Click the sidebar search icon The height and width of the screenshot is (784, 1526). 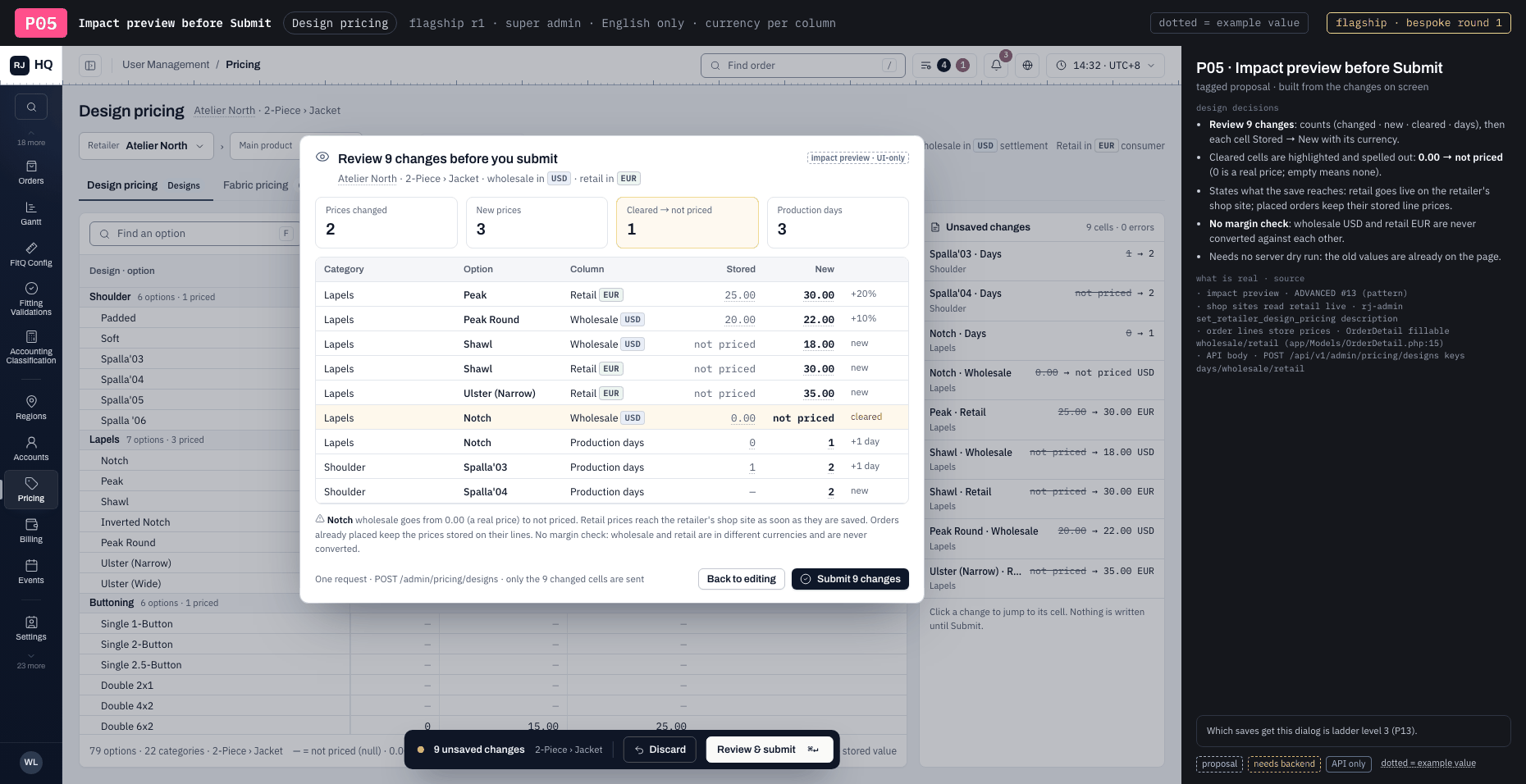[x=31, y=107]
